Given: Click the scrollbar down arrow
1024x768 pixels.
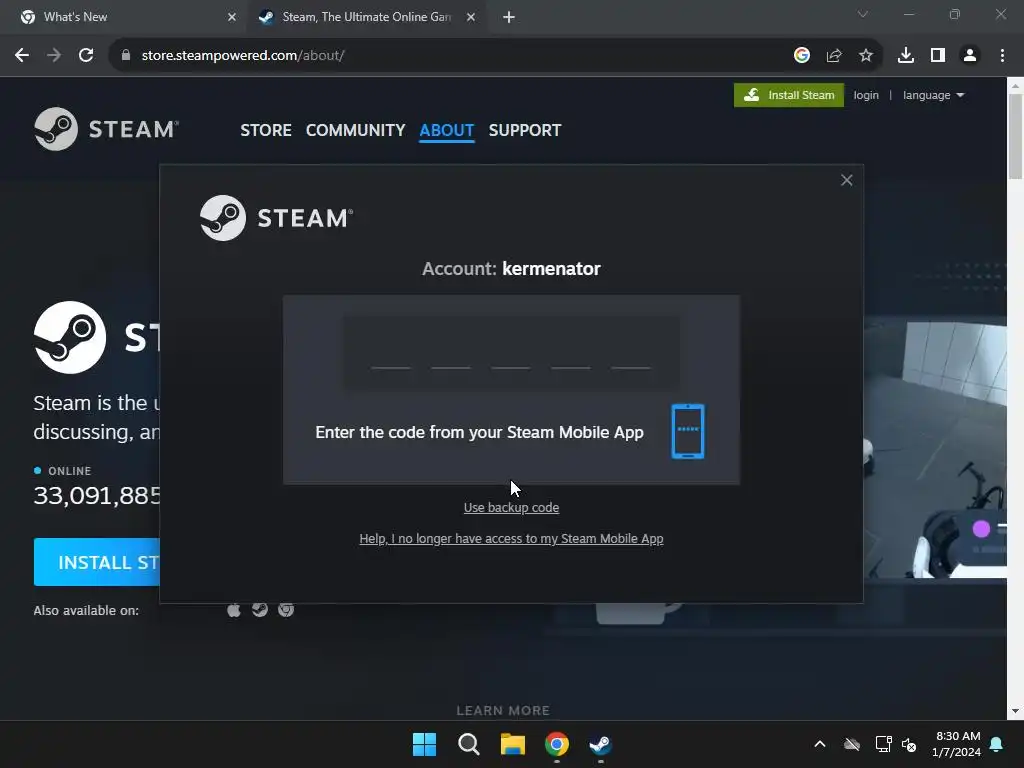Looking at the screenshot, I should pos(1016,711).
